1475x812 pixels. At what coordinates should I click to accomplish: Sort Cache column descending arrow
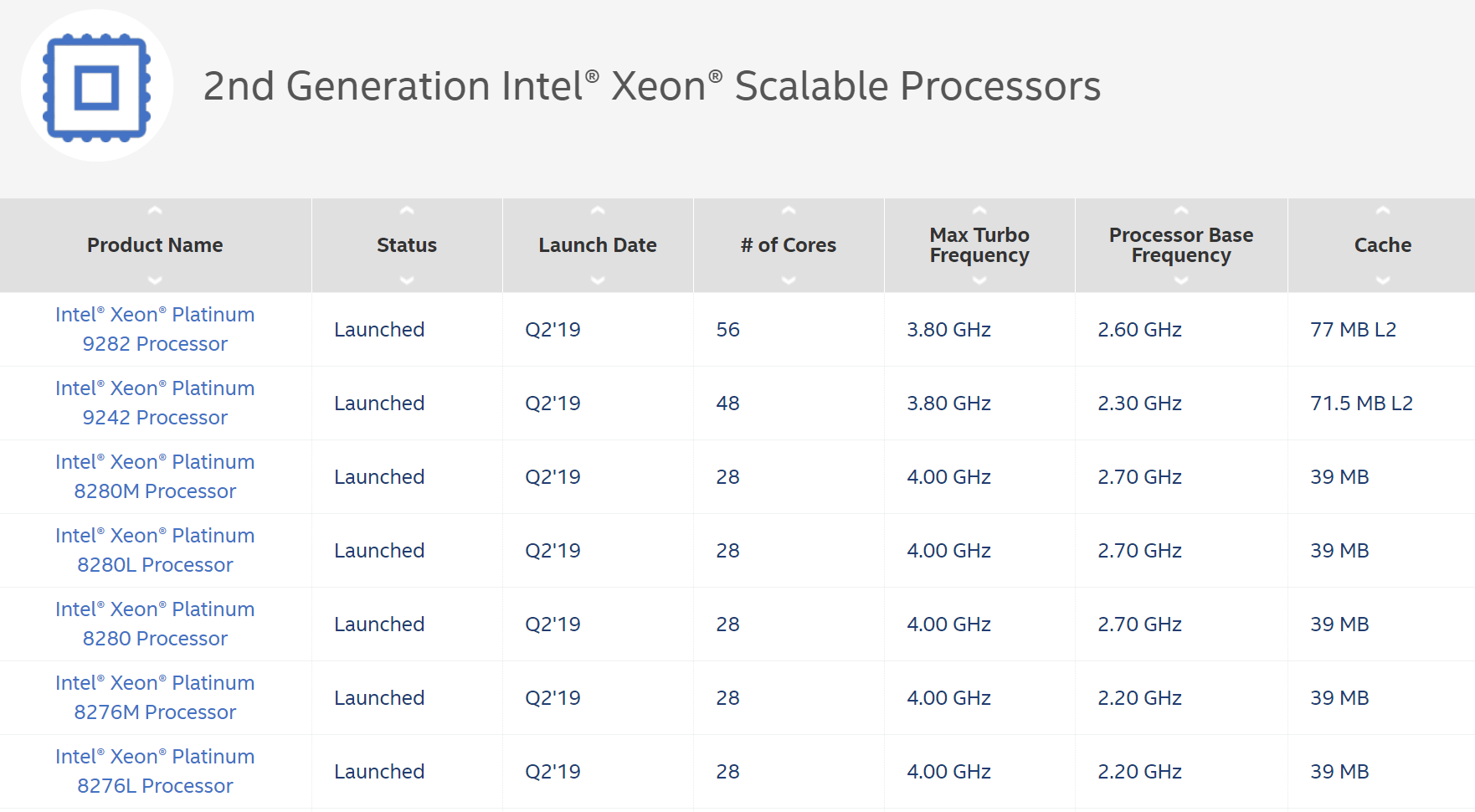[x=1383, y=280]
